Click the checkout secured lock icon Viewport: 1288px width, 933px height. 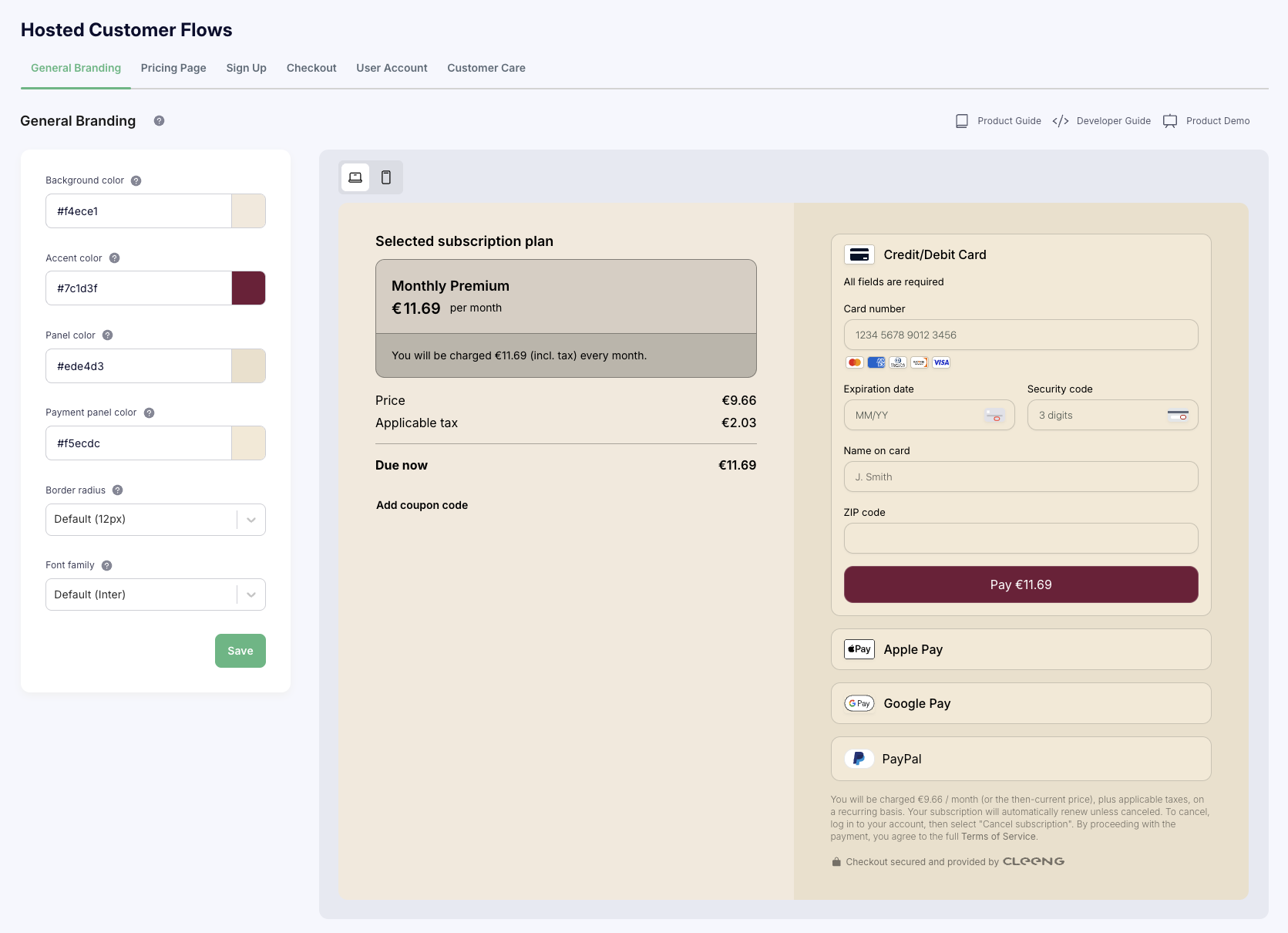pyautogui.click(x=836, y=861)
